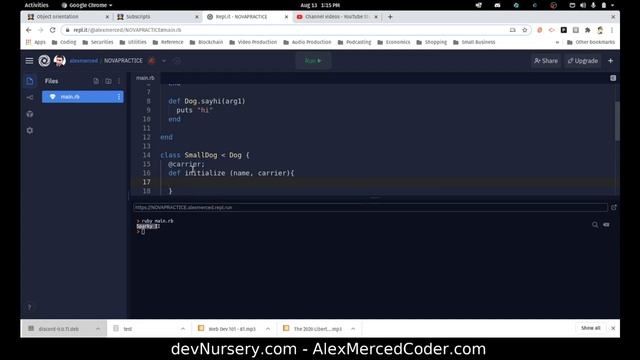This screenshot has width=640, height=360.
Task: Expand Web Dev 101 mp3 download options
Action: point(268,329)
